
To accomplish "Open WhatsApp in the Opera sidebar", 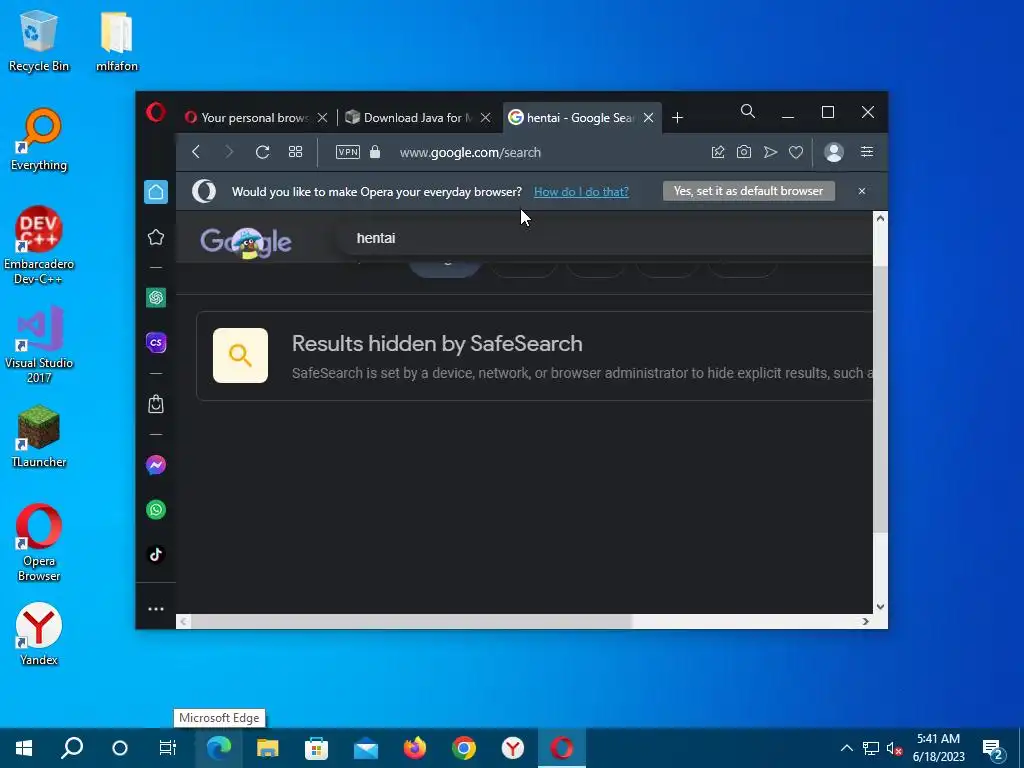I will [x=156, y=510].
